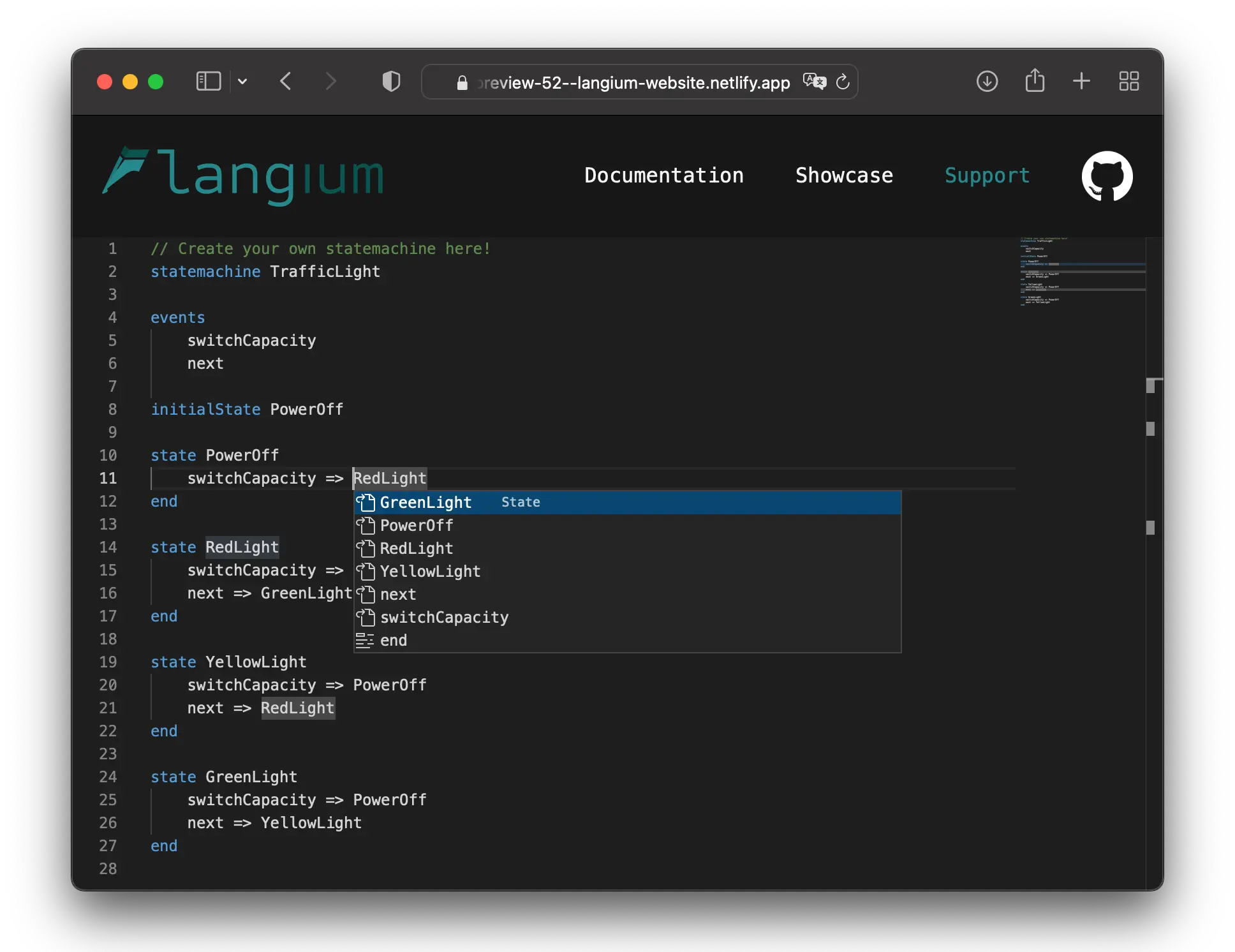Click line number 11 in the gutter
This screenshot has width=1235, height=952.
click(x=108, y=479)
